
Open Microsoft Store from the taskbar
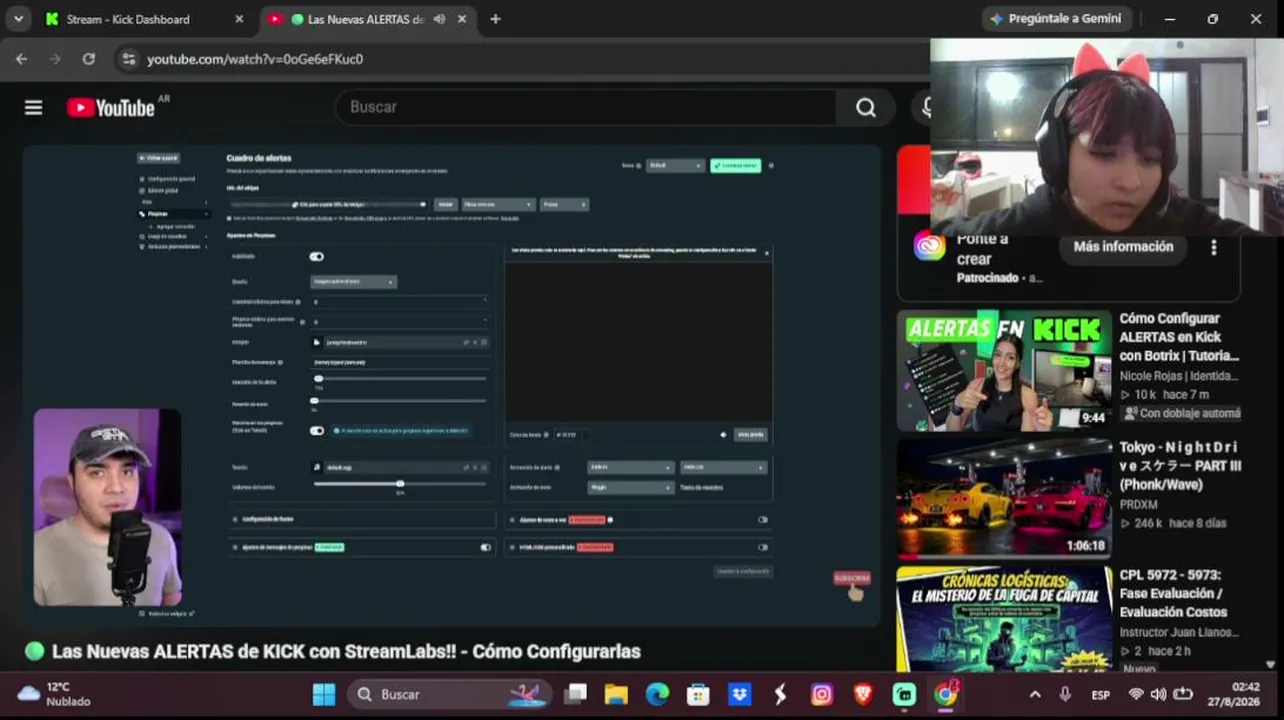[x=698, y=694]
